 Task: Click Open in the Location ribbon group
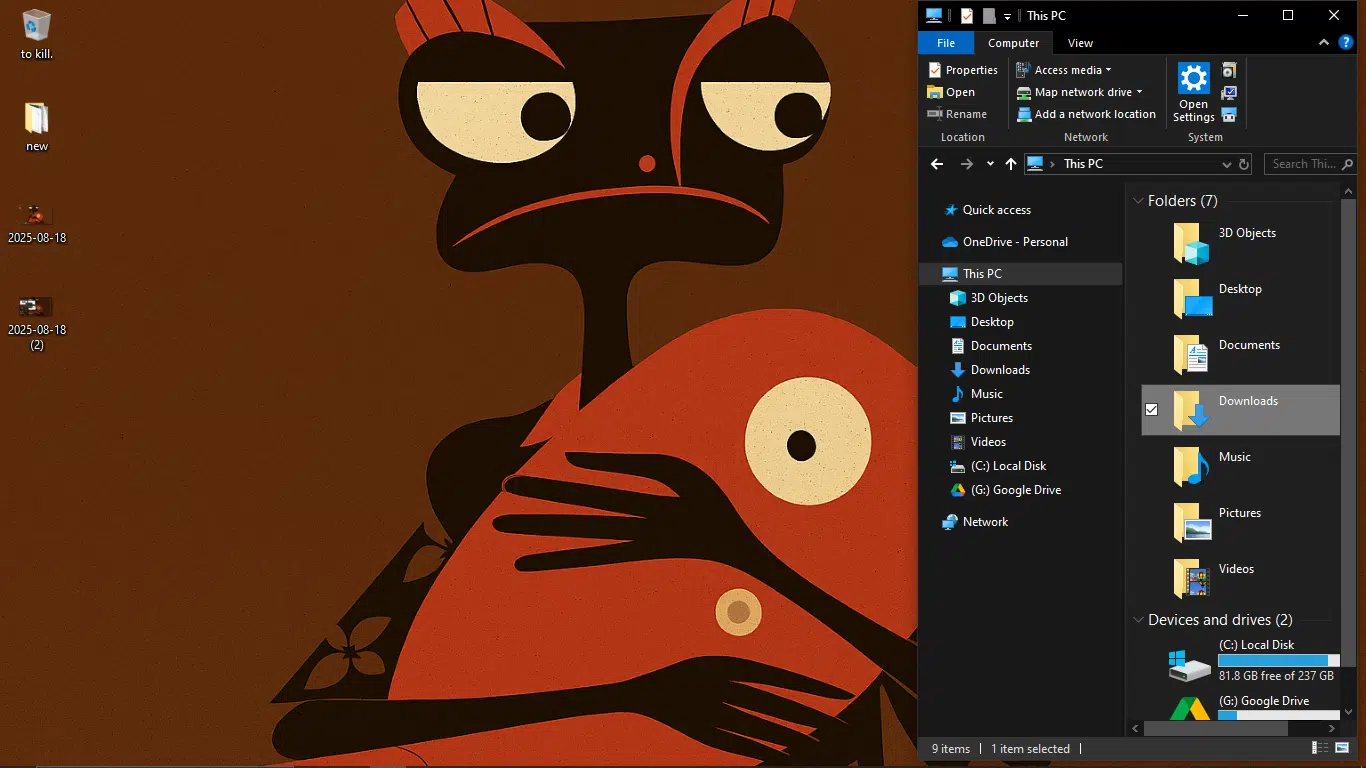point(951,92)
